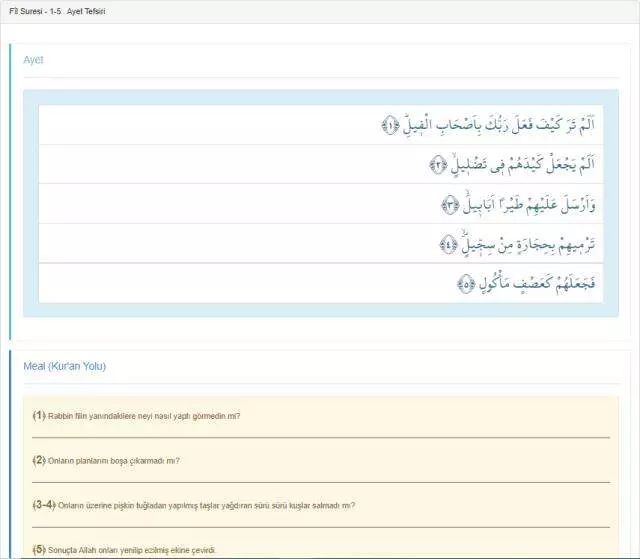The height and width of the screenshot is (559, 640).
Task: Select the second Arabic verse row
Action: point(321,164)
